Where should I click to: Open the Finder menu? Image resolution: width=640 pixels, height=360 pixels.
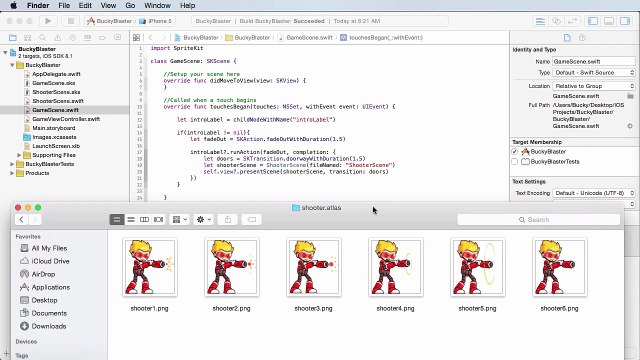38,5
